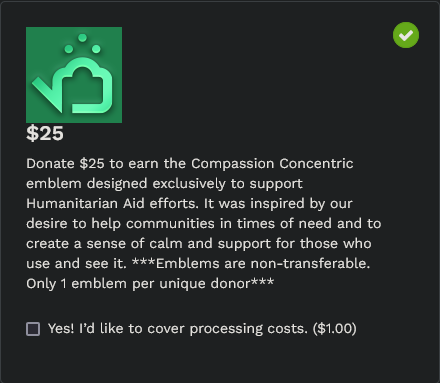The width and height of the screenshot is (440, 383).
Task: Click the three dots atop the emblem
Action: click(x=82, y=44)
